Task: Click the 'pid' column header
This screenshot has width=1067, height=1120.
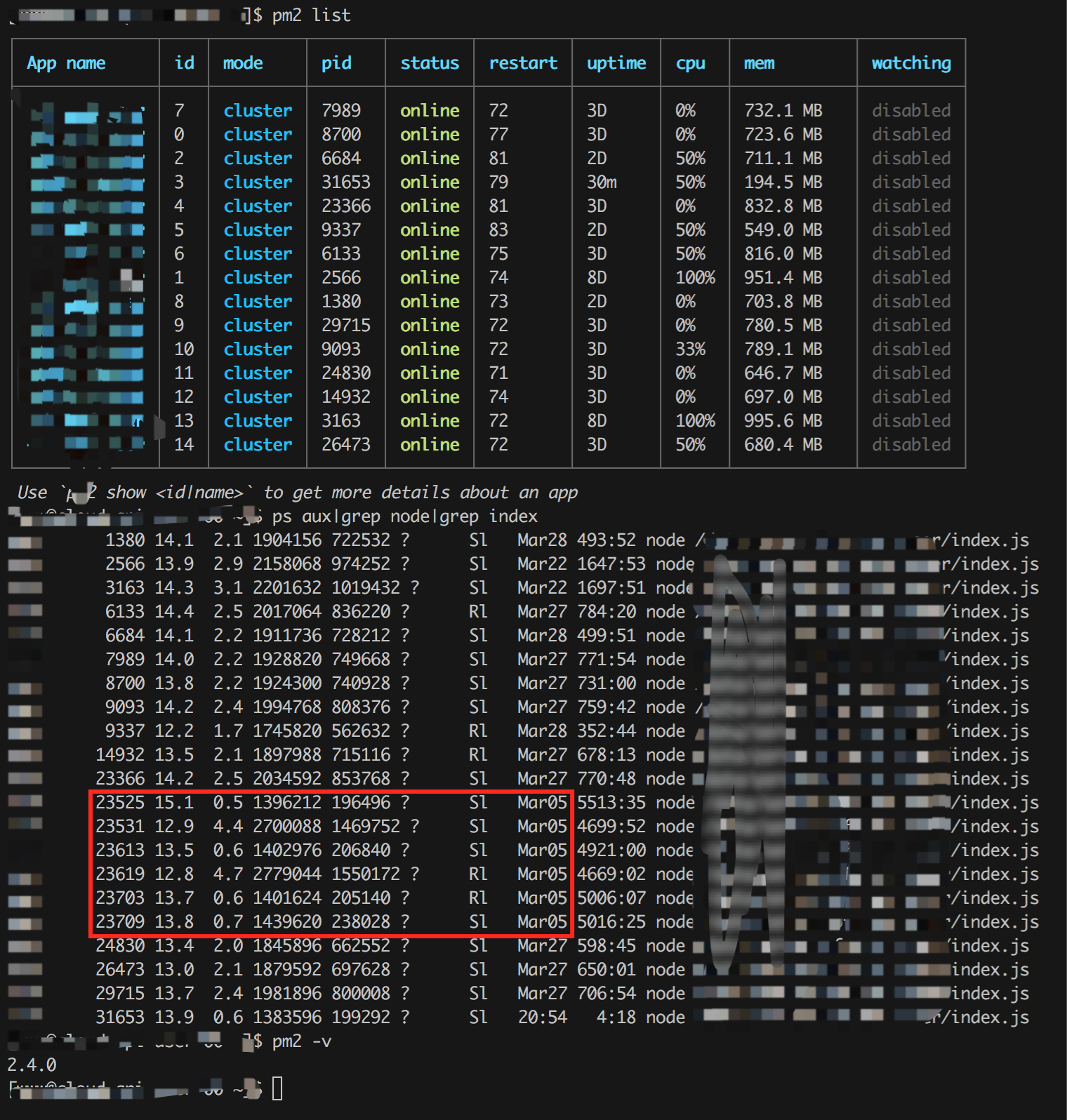Action: coord(336,63)
